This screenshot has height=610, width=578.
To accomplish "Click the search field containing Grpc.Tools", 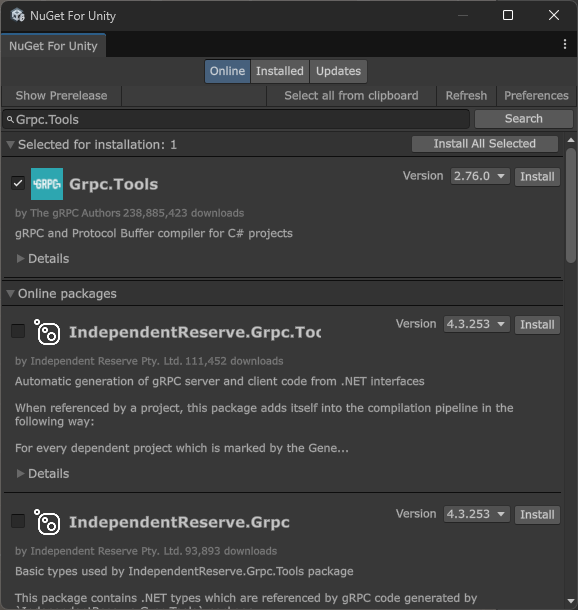I will (x=236, y=119).
